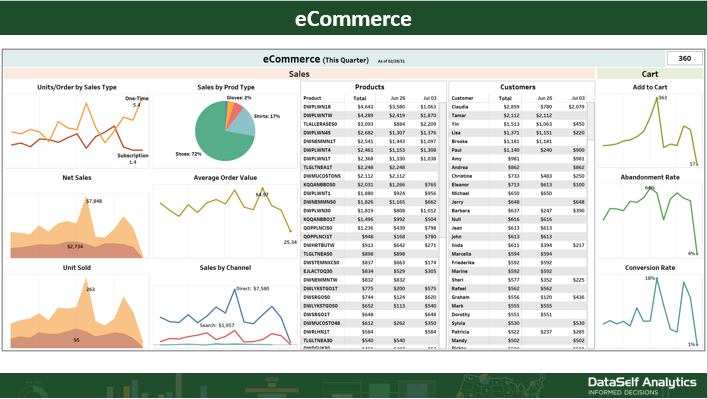Select customer row Barbara
Viewport: 708px width, 399px height.
pos(518,211)
